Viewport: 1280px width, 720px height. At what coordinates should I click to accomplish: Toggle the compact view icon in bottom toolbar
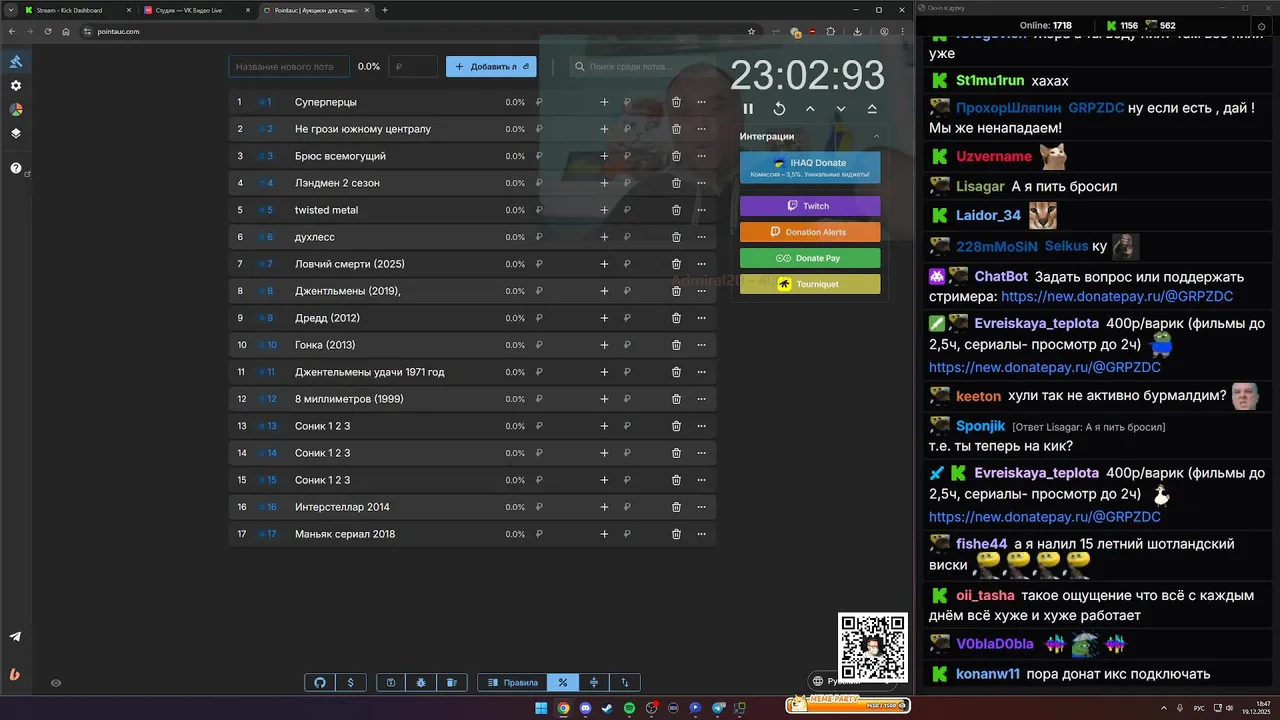[x=594, y=683]
